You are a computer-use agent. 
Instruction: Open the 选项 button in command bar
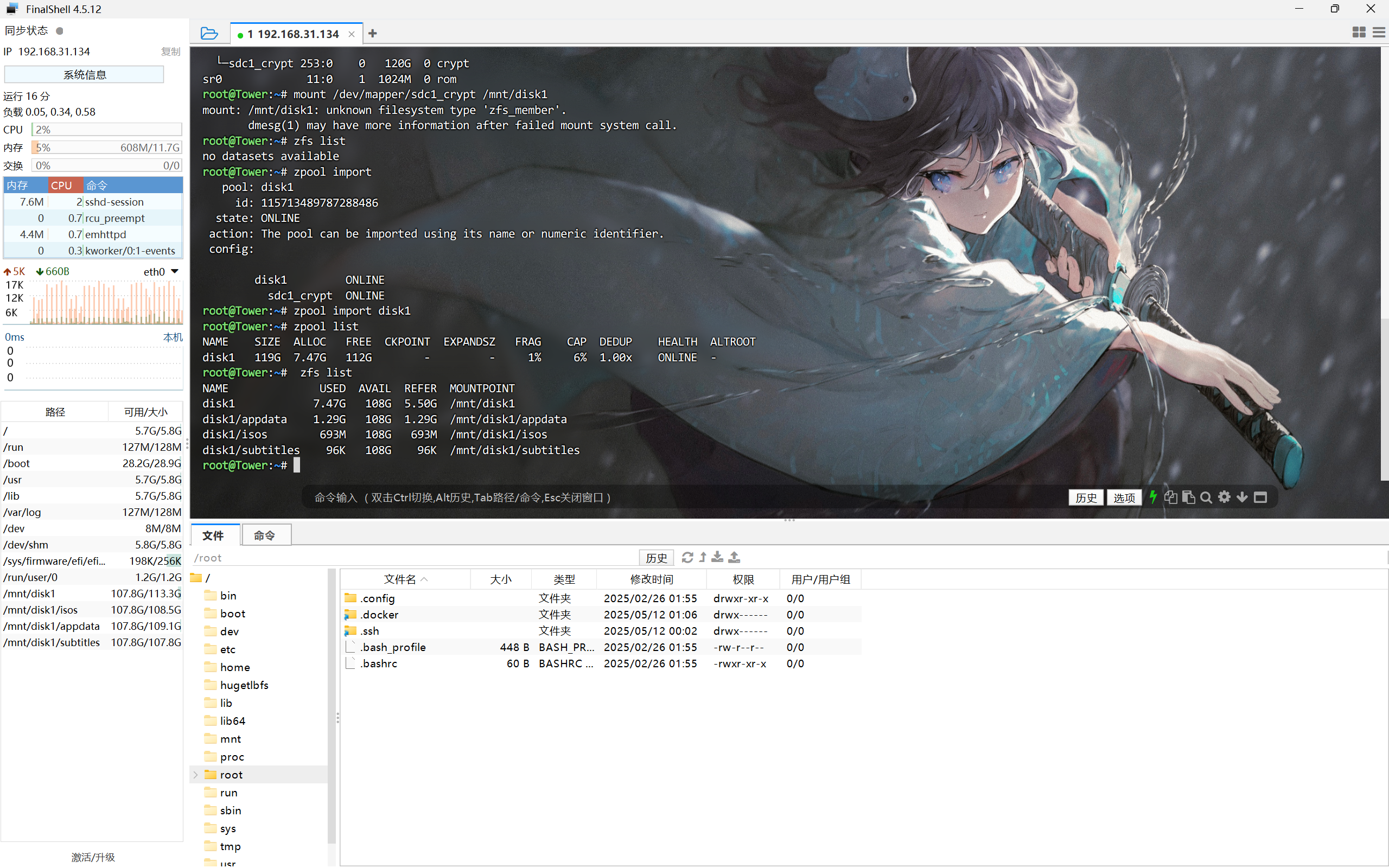pyautogui.click(x=1124, y=497)
